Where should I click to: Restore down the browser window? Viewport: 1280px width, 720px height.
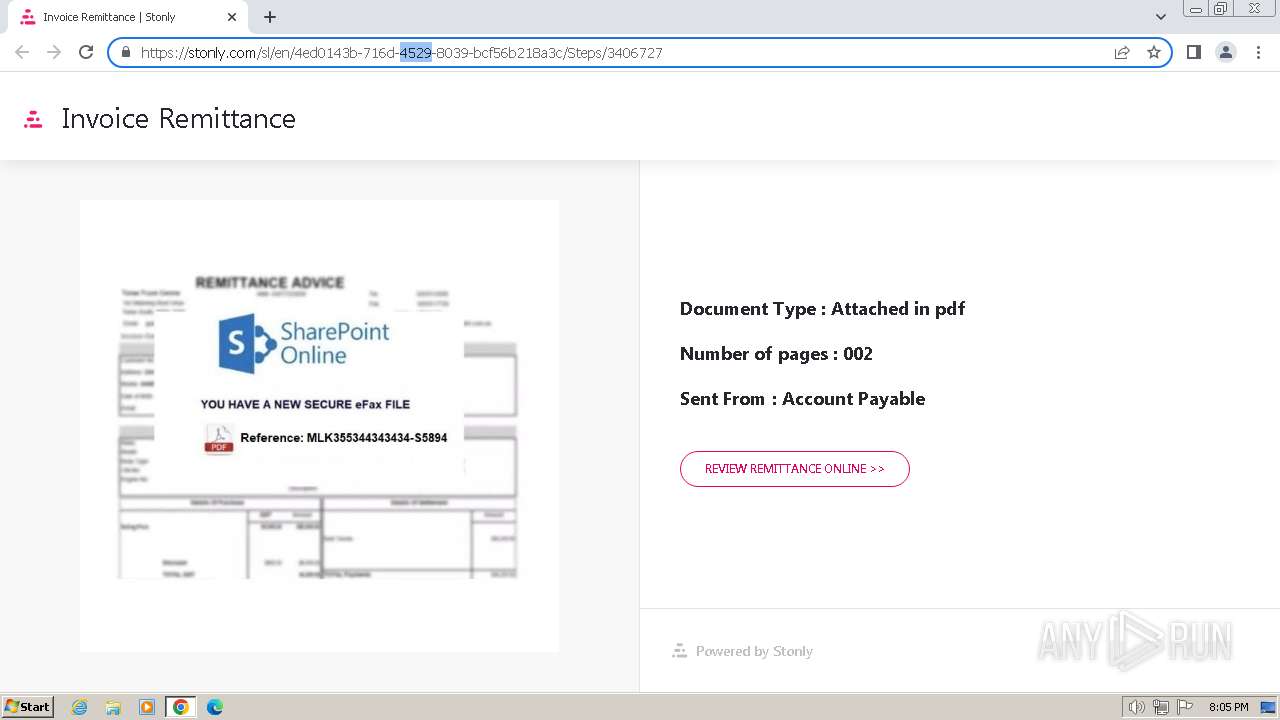(1221, 9)
